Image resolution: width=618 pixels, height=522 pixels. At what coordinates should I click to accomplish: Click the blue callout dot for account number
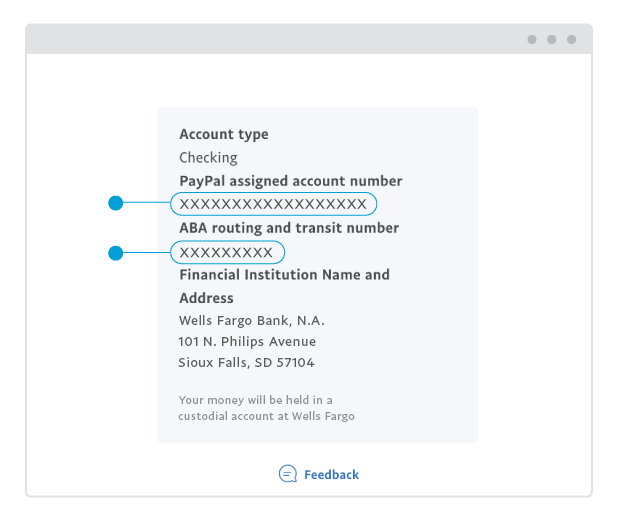click(115, 204)
